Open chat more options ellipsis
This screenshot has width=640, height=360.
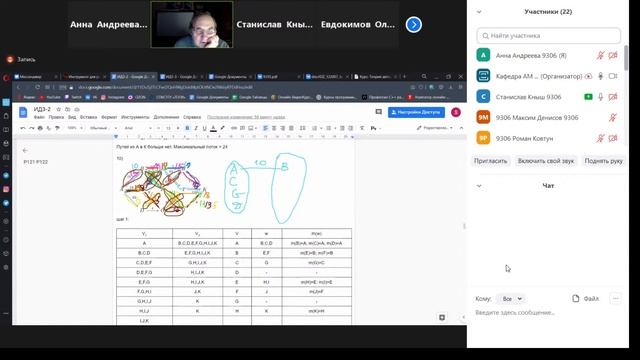616,299
